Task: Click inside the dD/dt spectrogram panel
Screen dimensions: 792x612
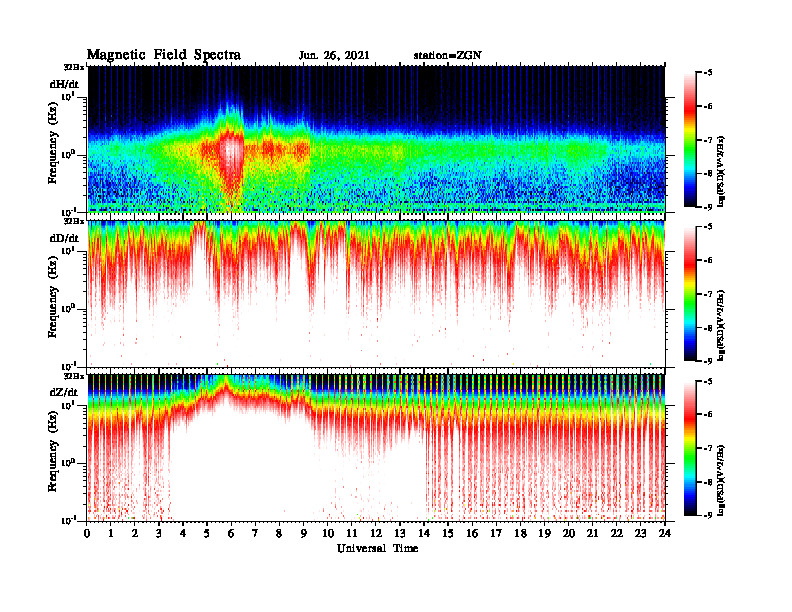Action: coord(376,294)
